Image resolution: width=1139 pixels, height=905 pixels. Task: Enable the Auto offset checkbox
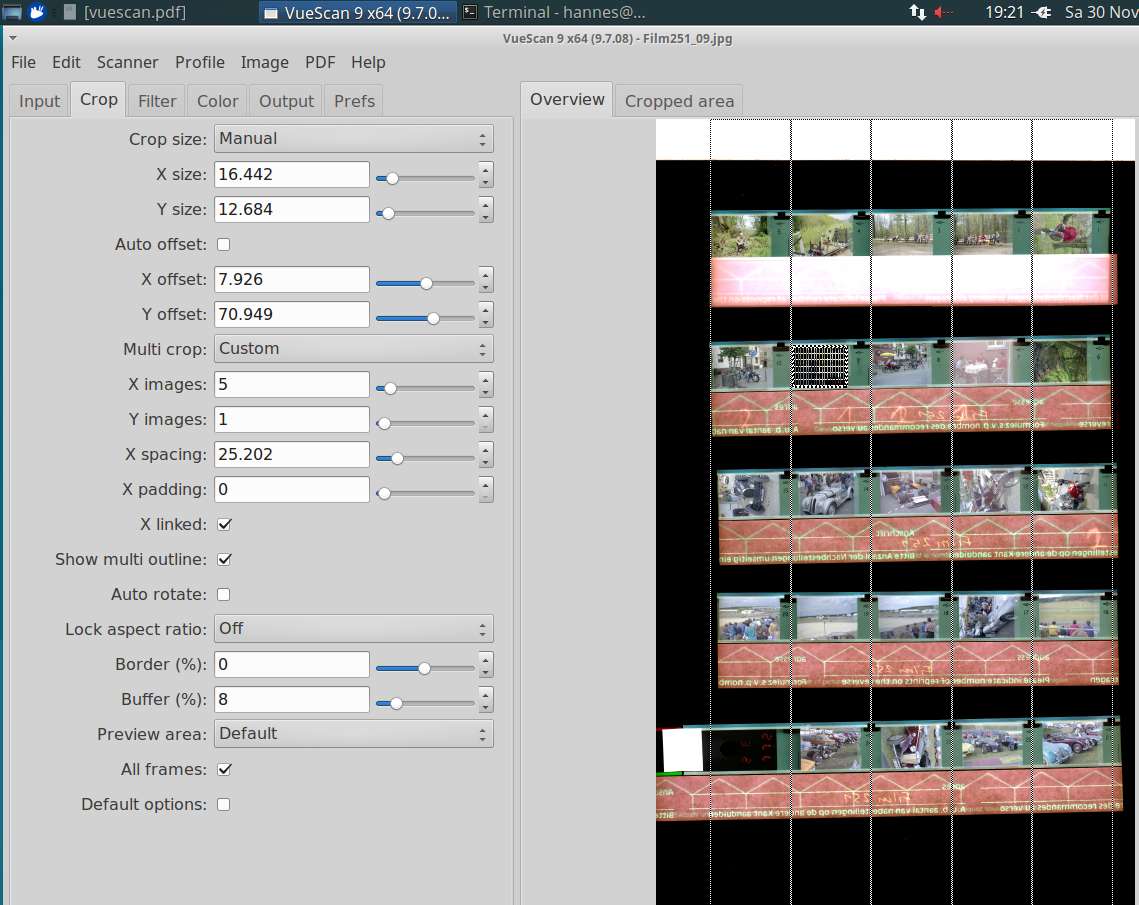(224, 244)
